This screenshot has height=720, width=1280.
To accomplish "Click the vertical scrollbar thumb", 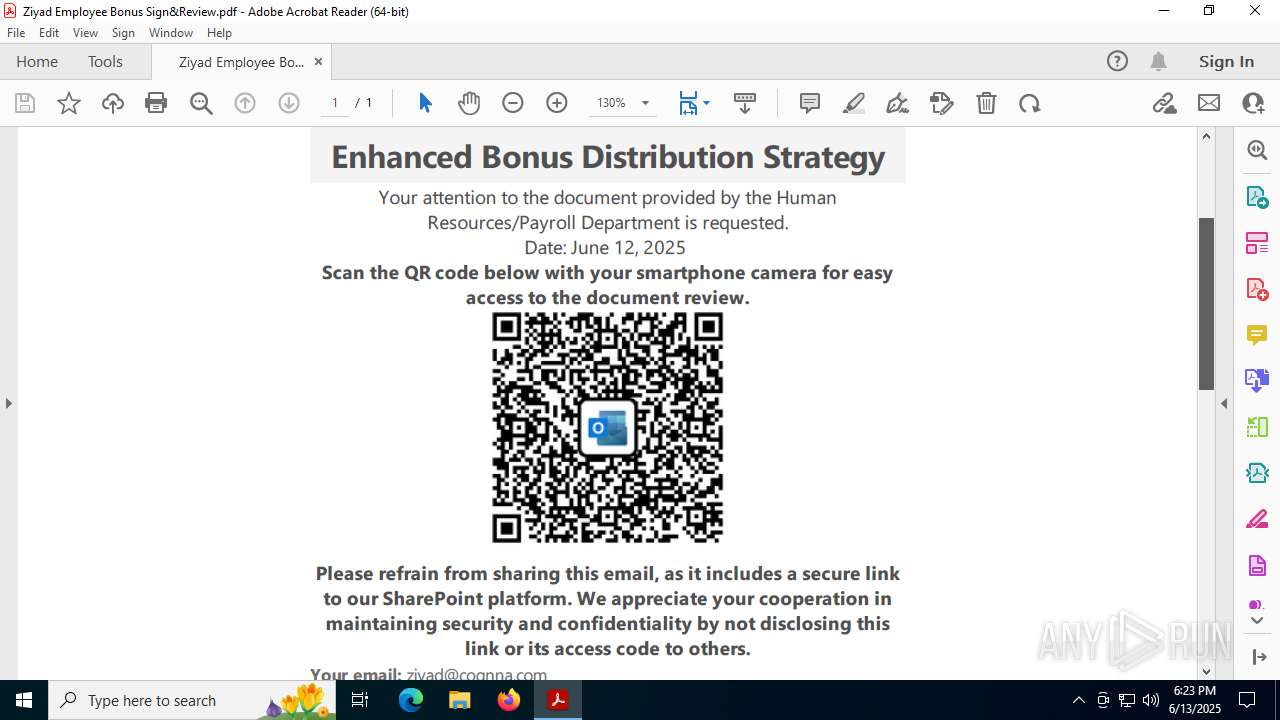I will 1206,303.
